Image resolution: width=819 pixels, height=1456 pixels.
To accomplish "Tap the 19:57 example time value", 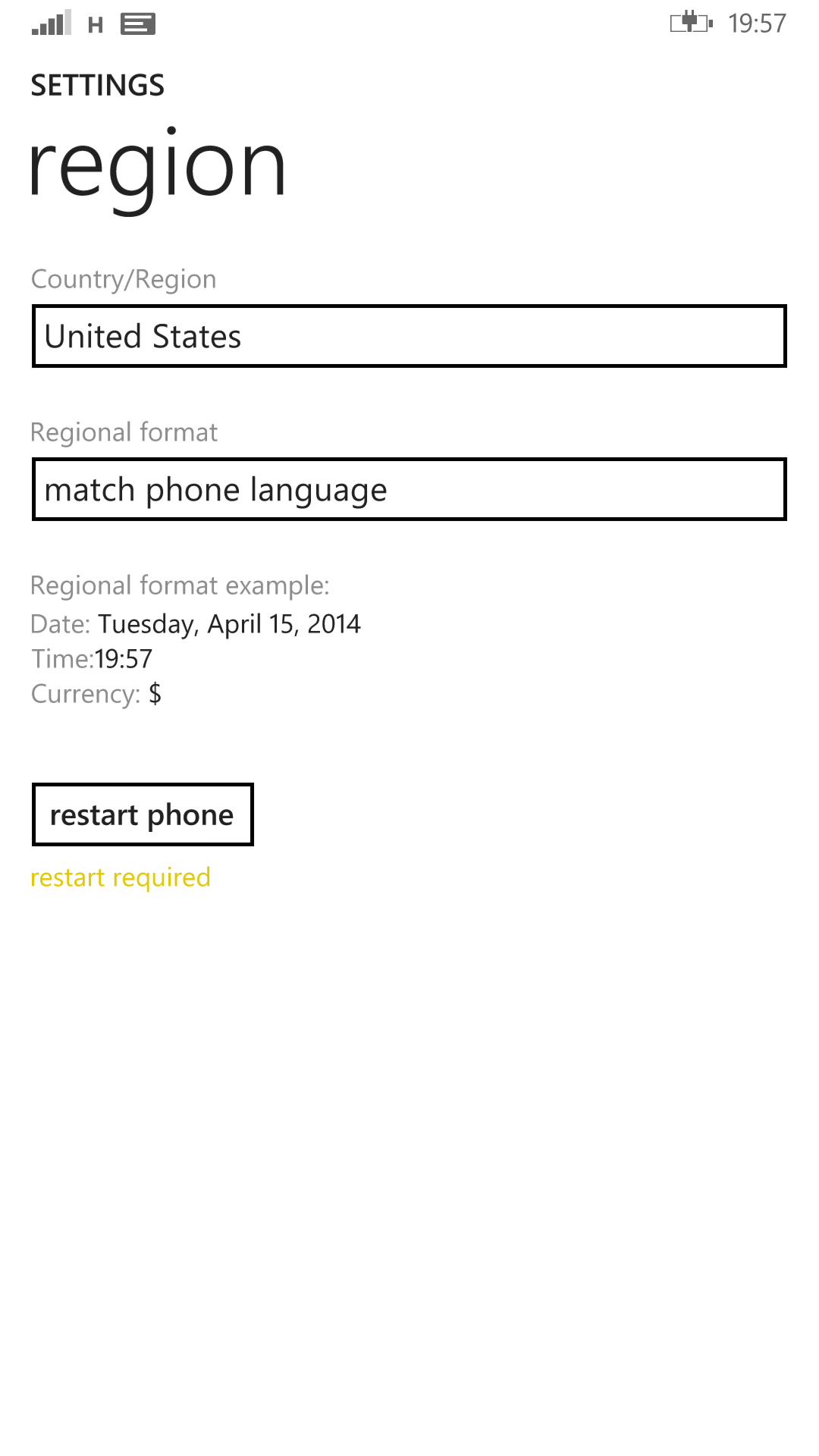I will (x=124, y=659).
